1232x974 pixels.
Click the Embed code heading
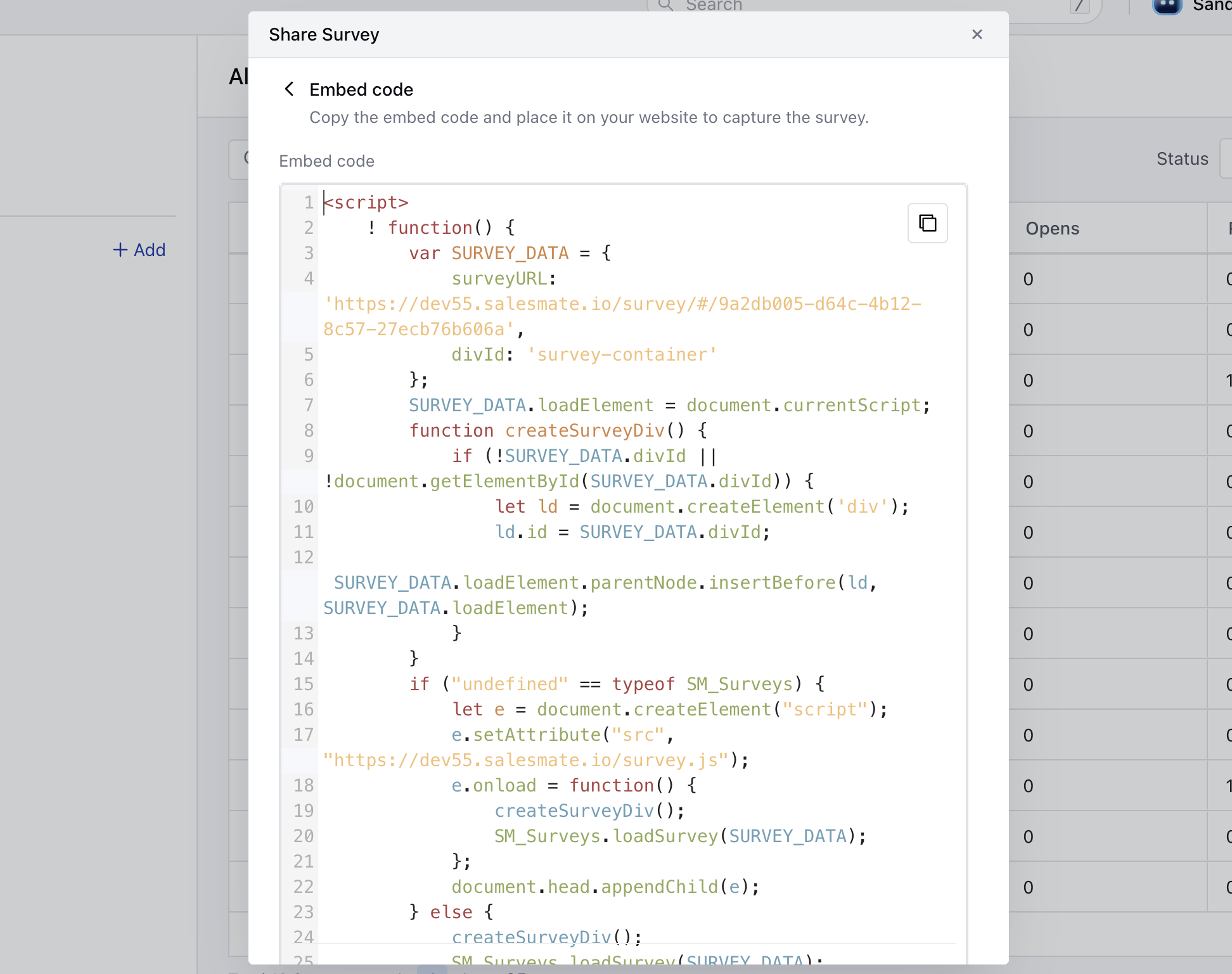(361, 89)
